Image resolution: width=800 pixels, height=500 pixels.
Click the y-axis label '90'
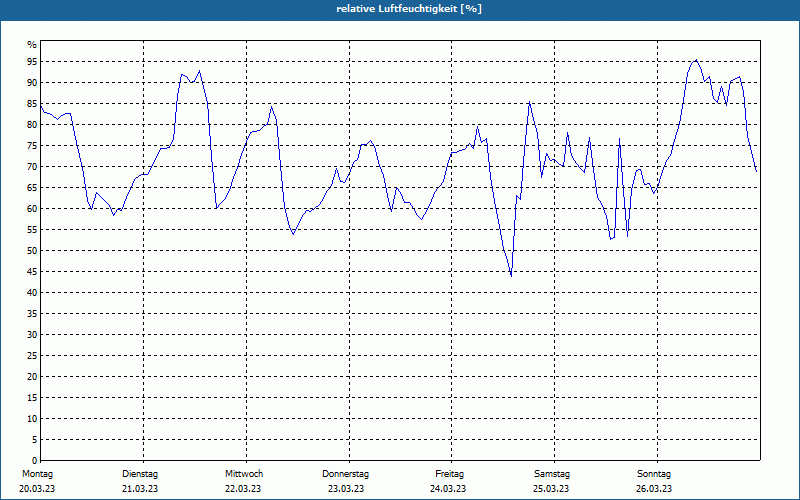click(32, 83)
